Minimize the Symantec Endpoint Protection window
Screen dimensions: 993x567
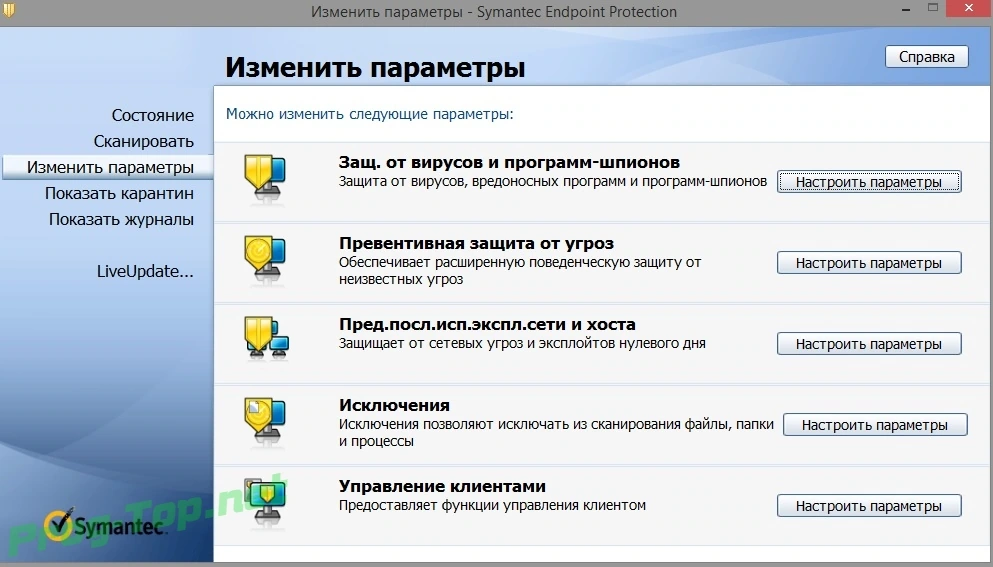(x=904, y=8)
